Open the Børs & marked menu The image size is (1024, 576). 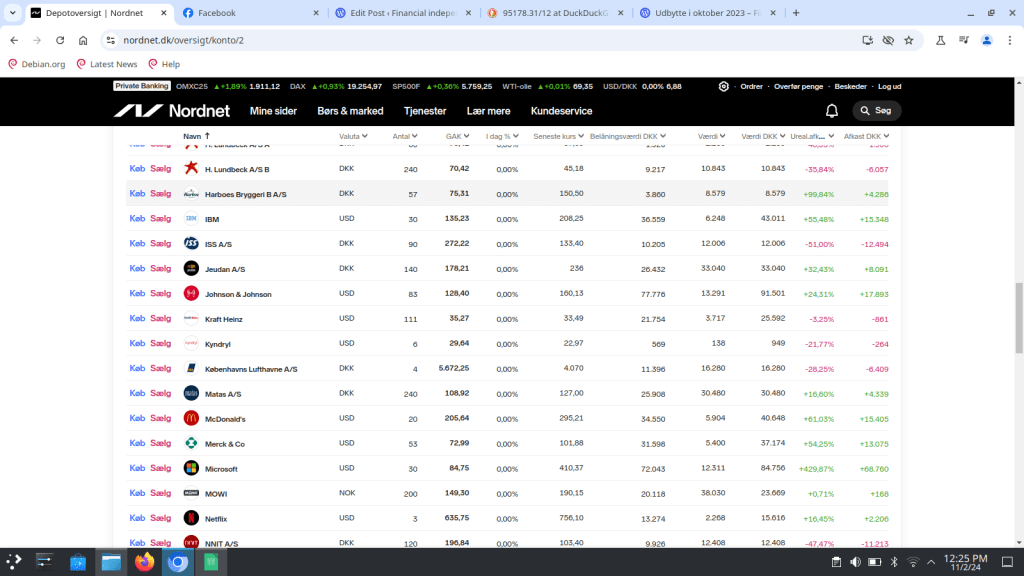(350, 111)
